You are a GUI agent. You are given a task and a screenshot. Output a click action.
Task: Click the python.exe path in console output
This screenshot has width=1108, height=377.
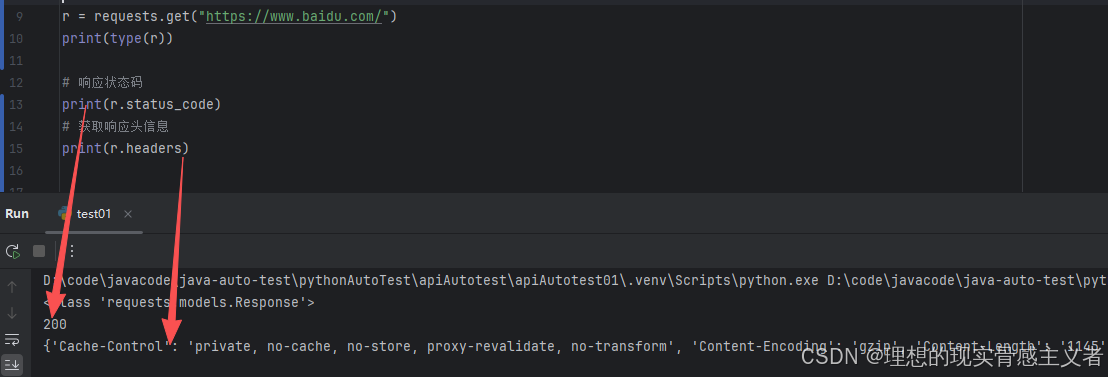click(x=431, y=280)
